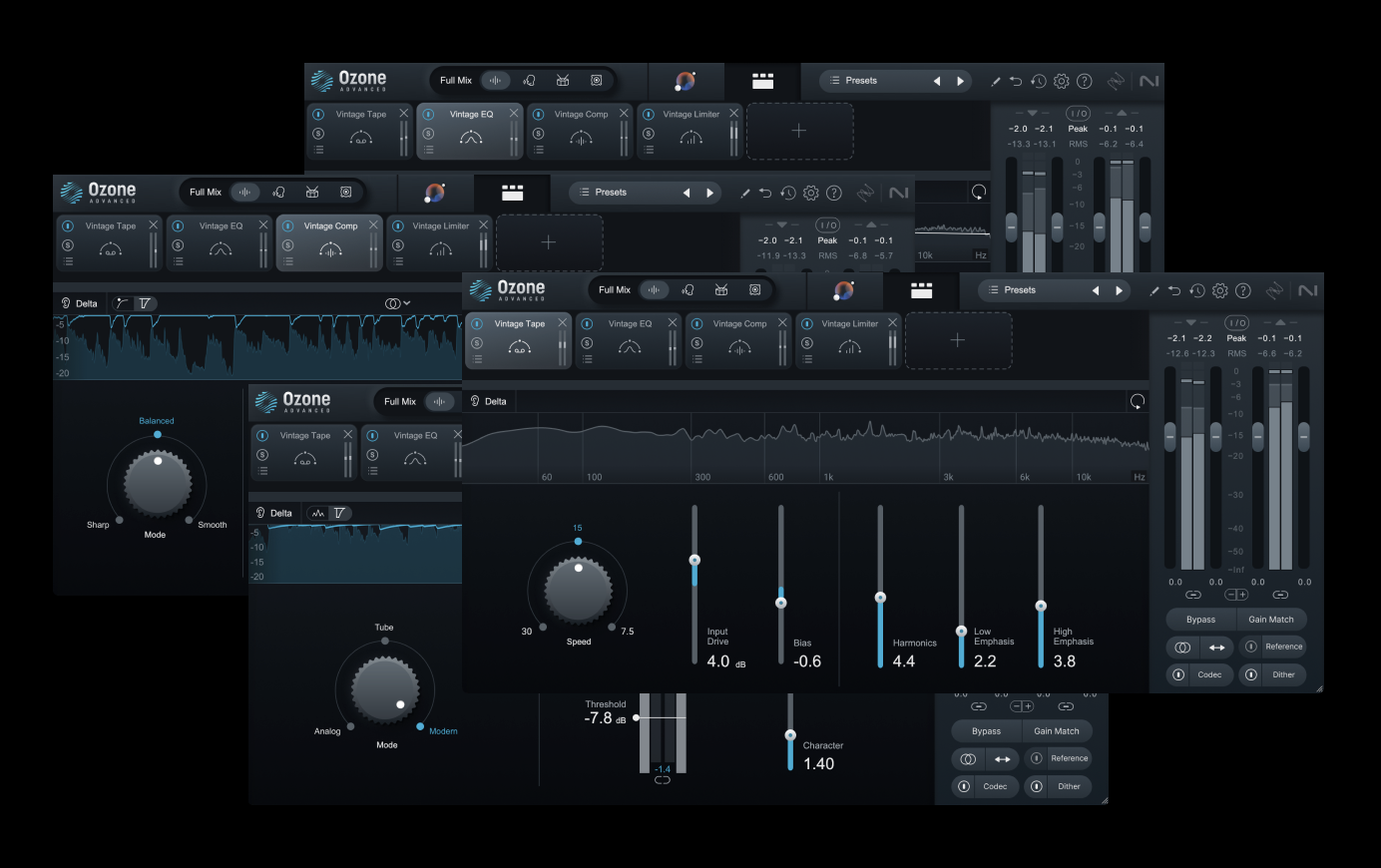Toggle Dither power button in front window

tap(1251, 674)
